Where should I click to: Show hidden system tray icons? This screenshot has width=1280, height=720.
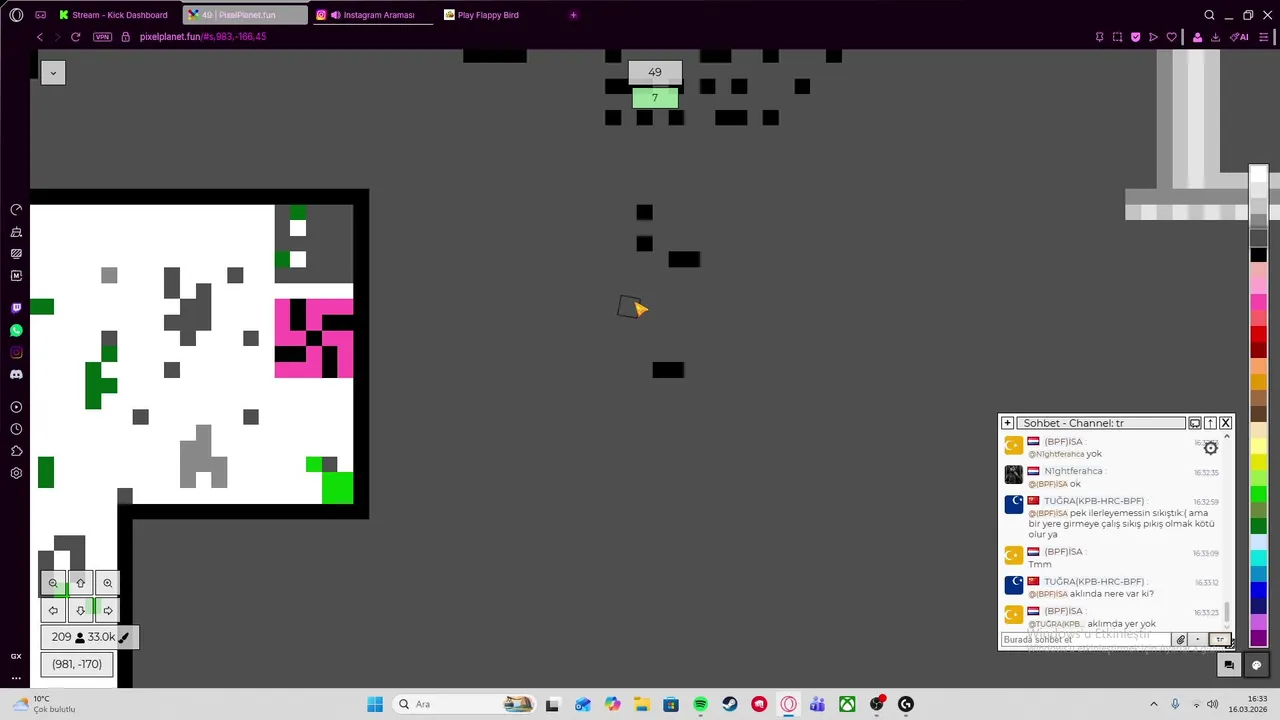point(1153,704)
